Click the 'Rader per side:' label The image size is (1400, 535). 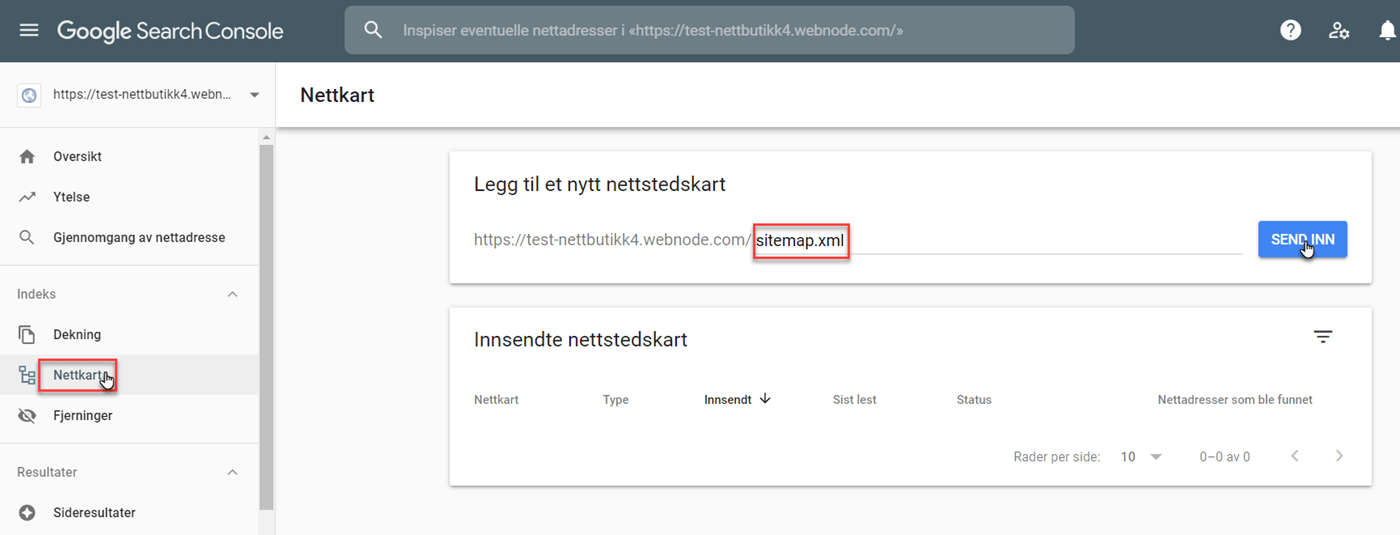[1057, 457]
